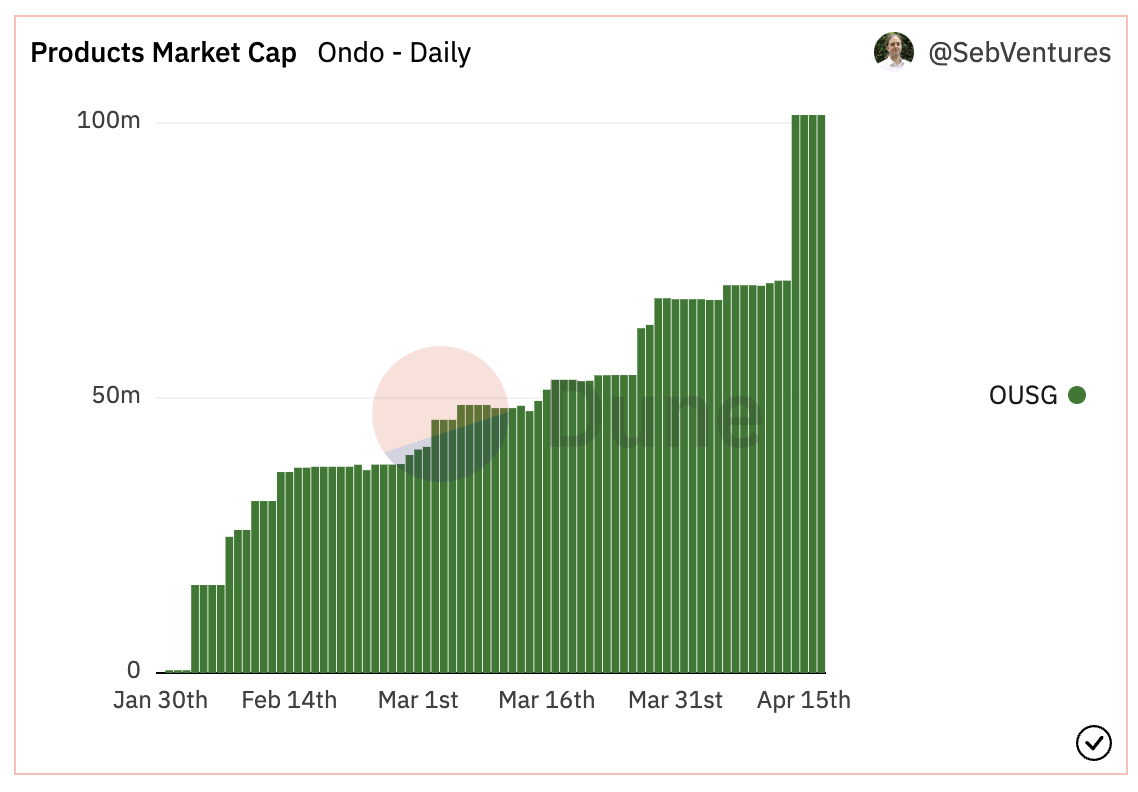Screen dimensions: 1138x792
Task: Select the Mar 16th date label
Action: 546,700
